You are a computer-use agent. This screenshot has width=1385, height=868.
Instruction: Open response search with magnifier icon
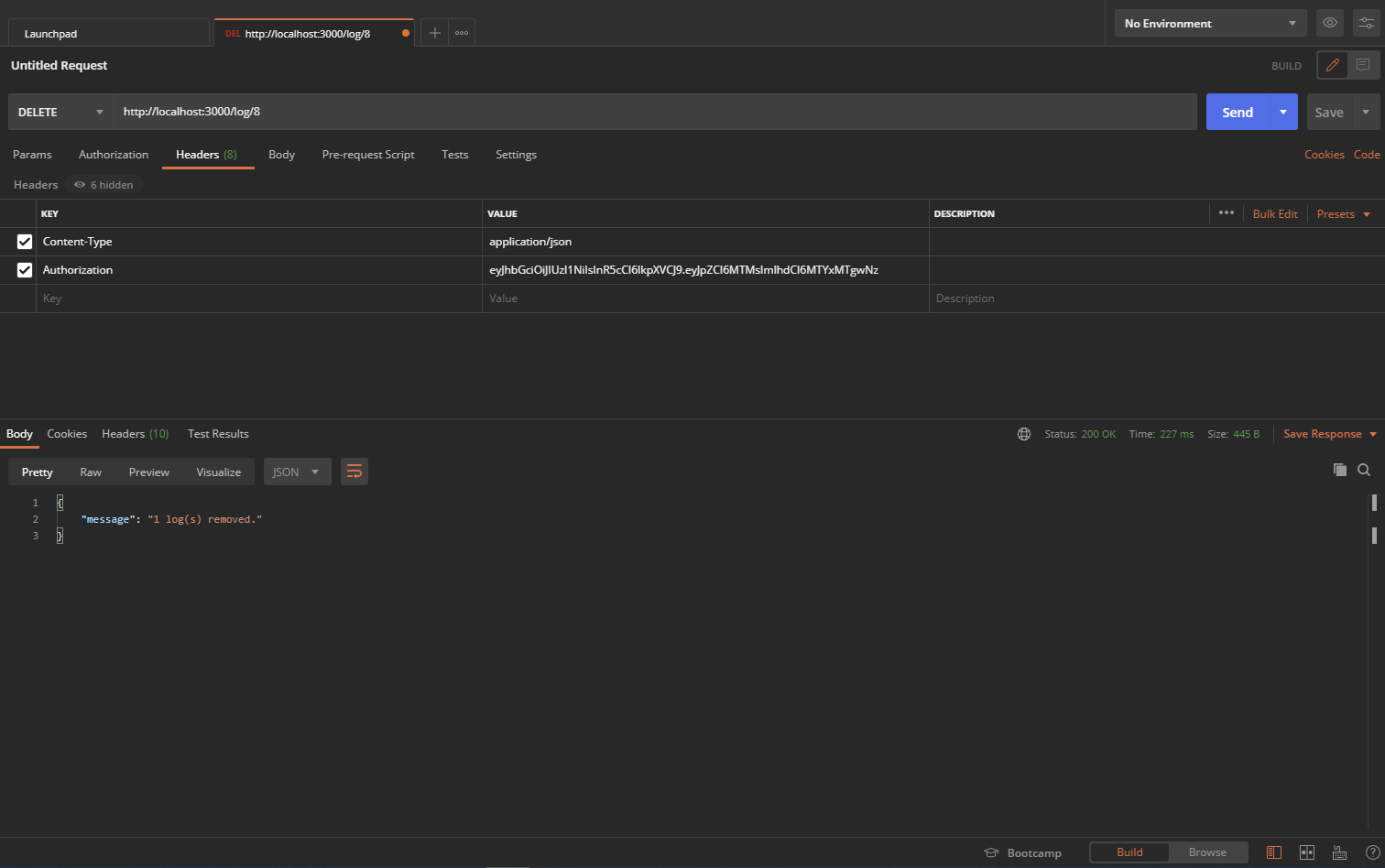(1364, 469)
